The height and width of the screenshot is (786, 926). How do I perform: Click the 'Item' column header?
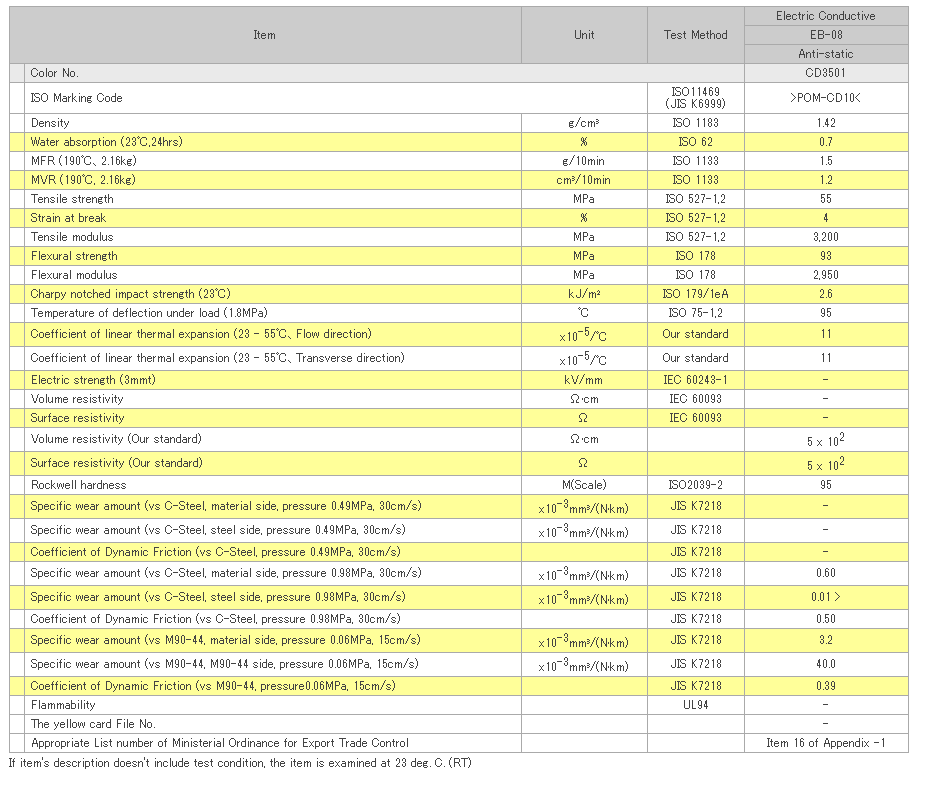click(x=264, y=35)
